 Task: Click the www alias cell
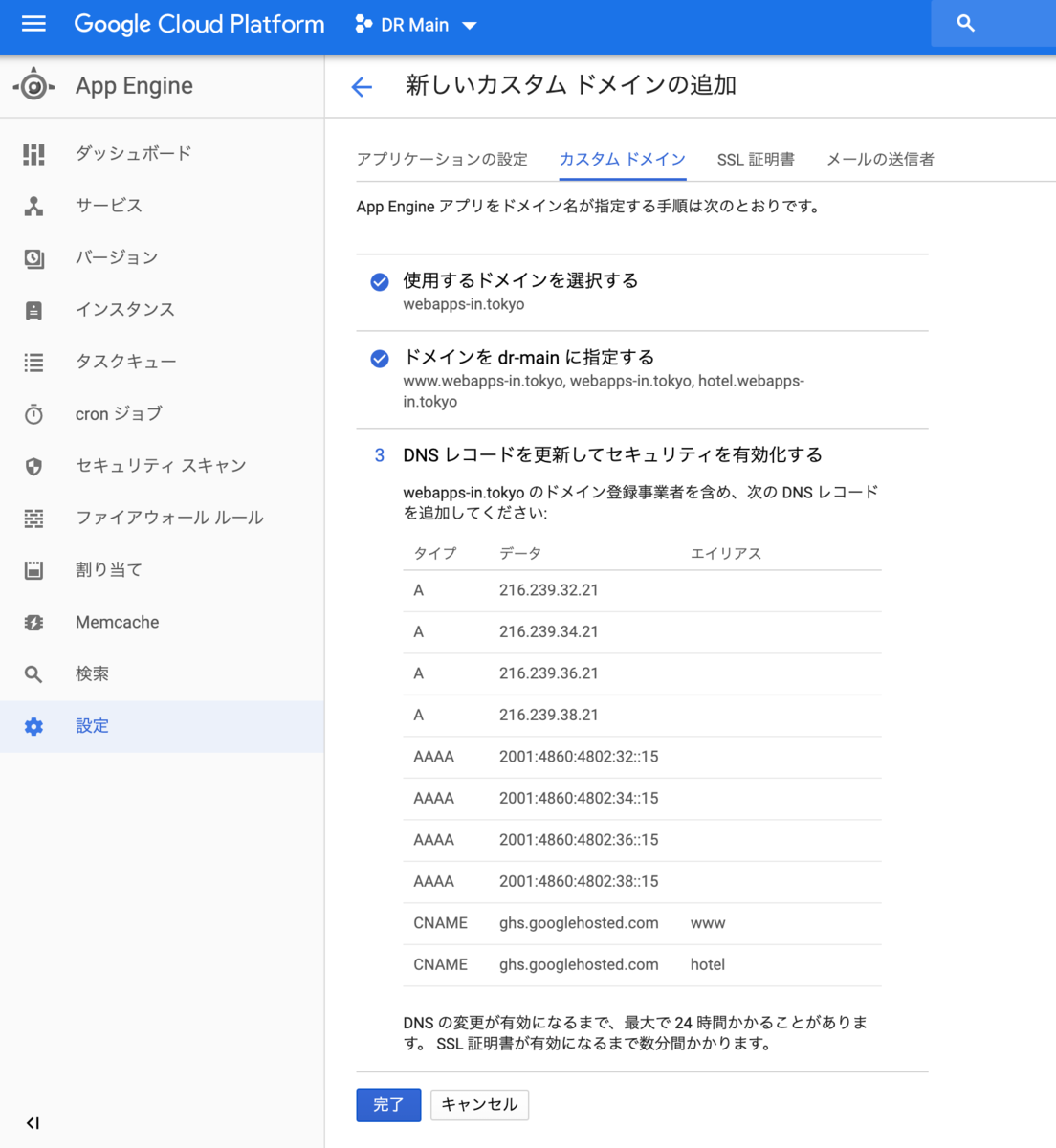[708, 923]
